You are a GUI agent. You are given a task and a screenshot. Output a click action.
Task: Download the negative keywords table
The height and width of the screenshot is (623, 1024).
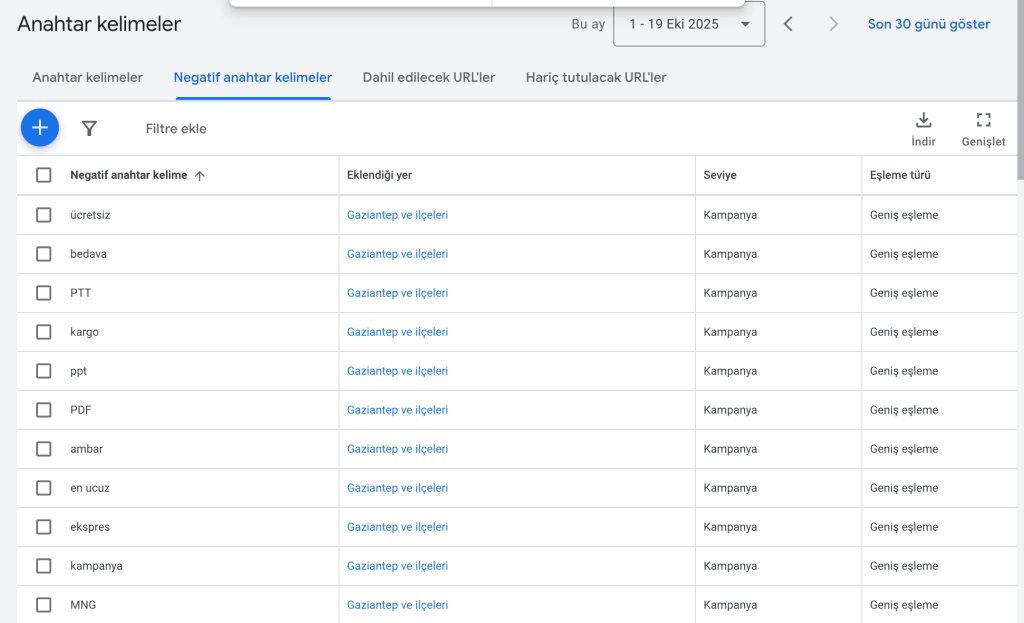pos(923,128)
